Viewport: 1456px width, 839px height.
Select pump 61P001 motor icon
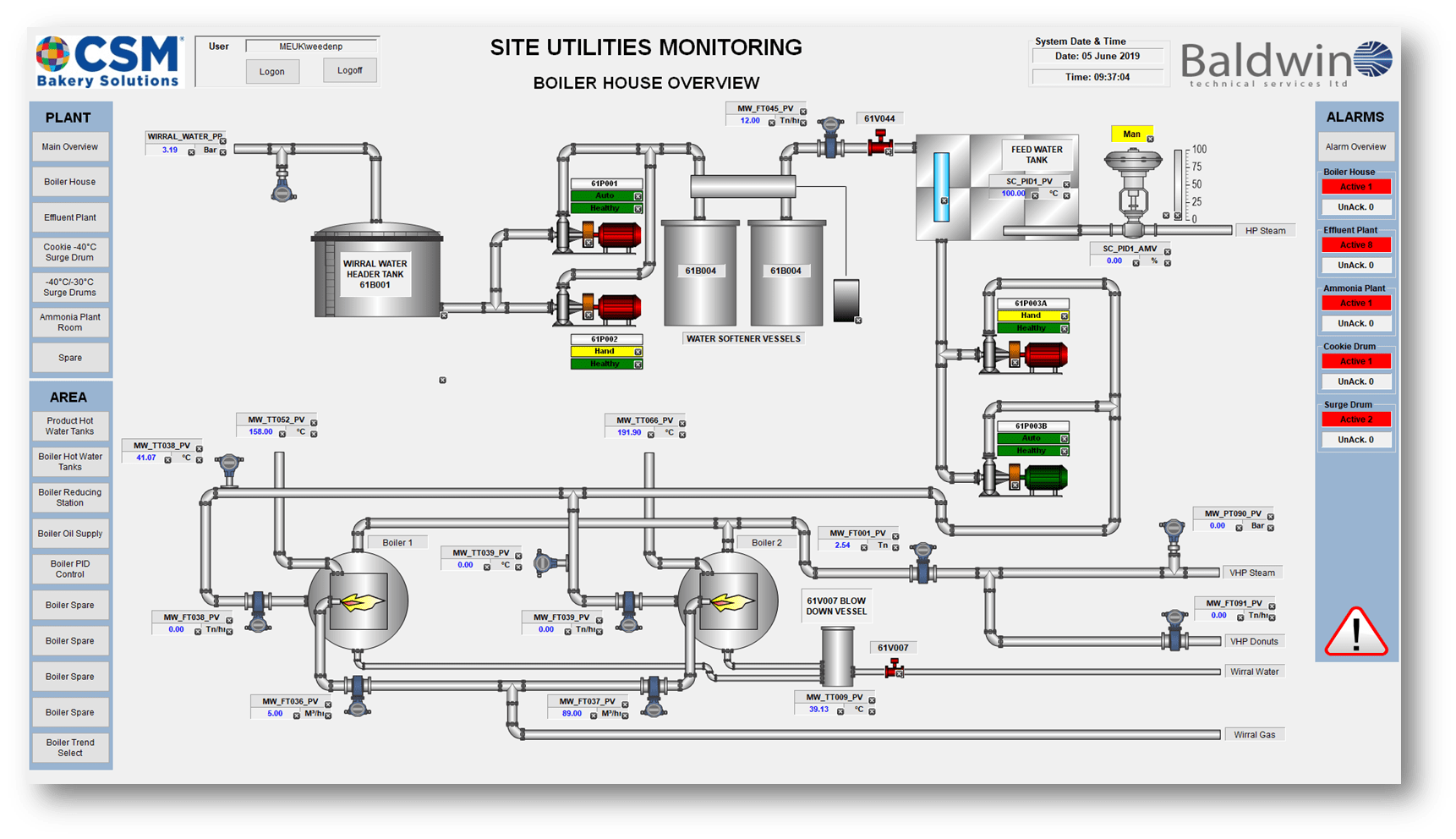619,236
